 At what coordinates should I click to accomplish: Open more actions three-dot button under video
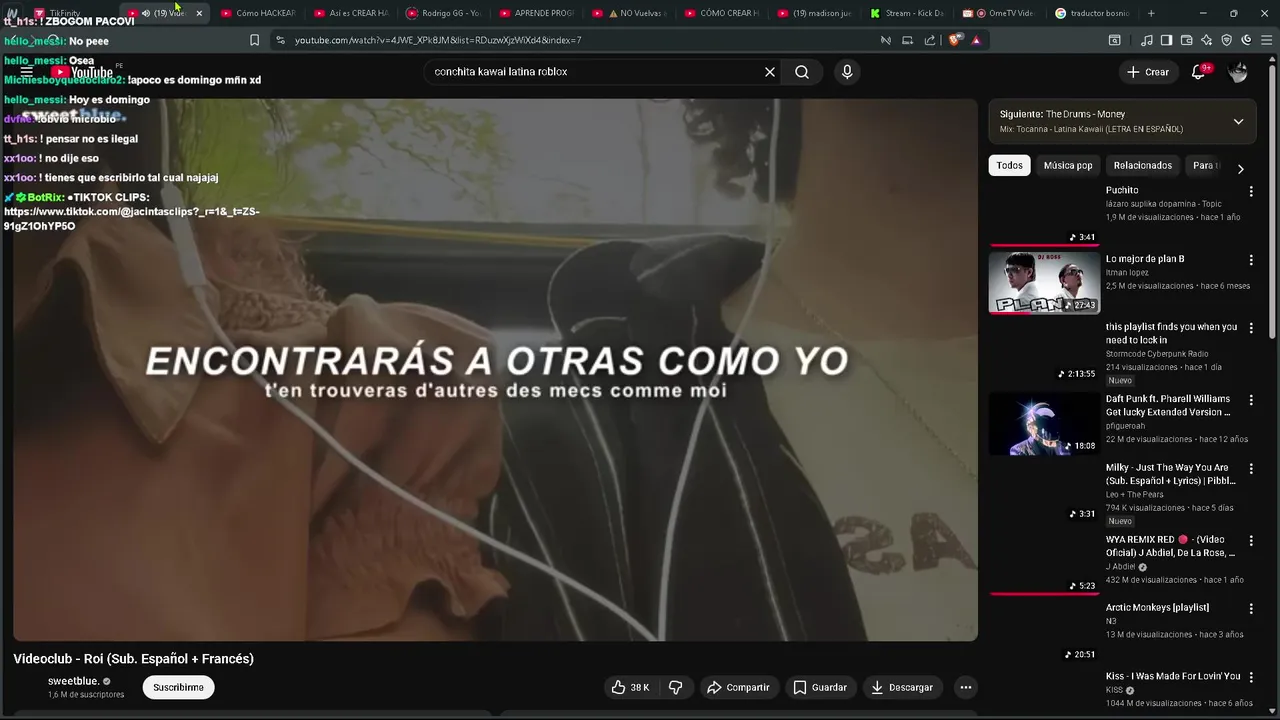(965, 687)
